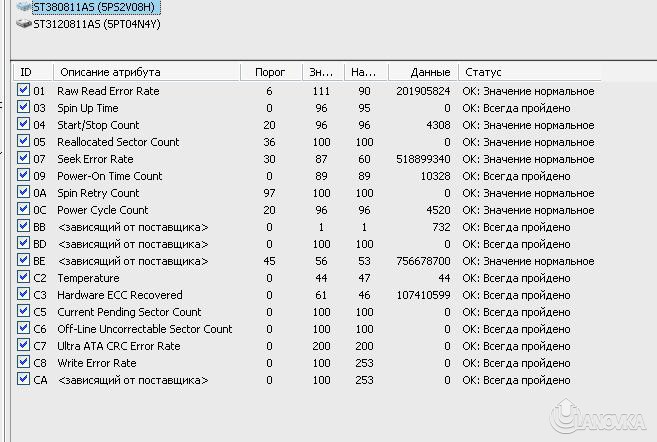Select the Temperature row name
The width and height of the screenshot is (657, 442).
click(x=88, y=278)
